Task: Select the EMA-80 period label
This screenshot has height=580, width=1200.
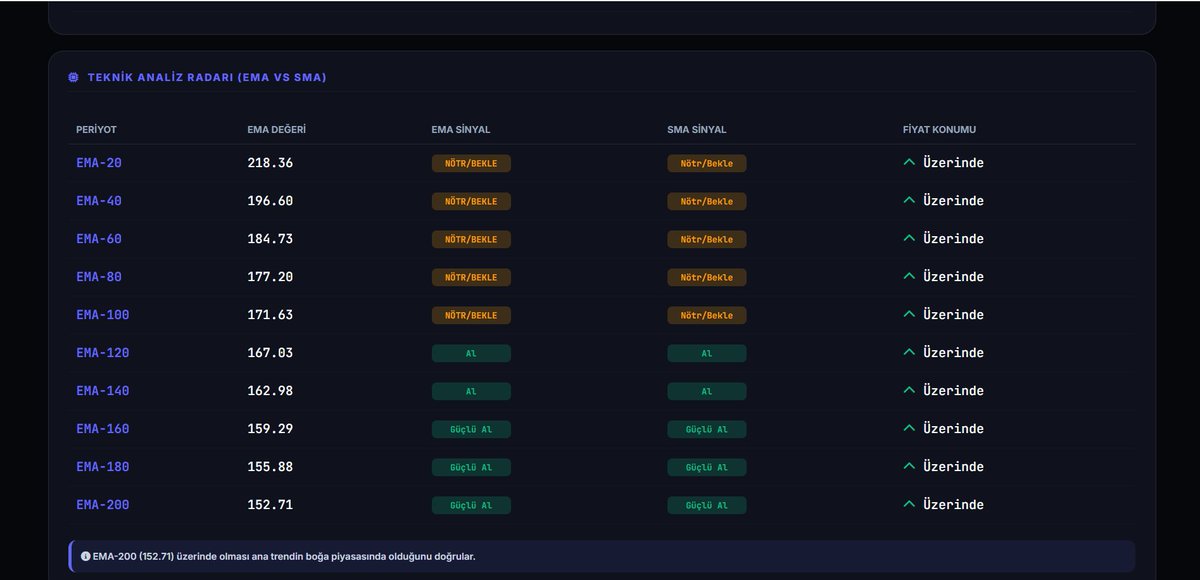Action: [99, 277]
